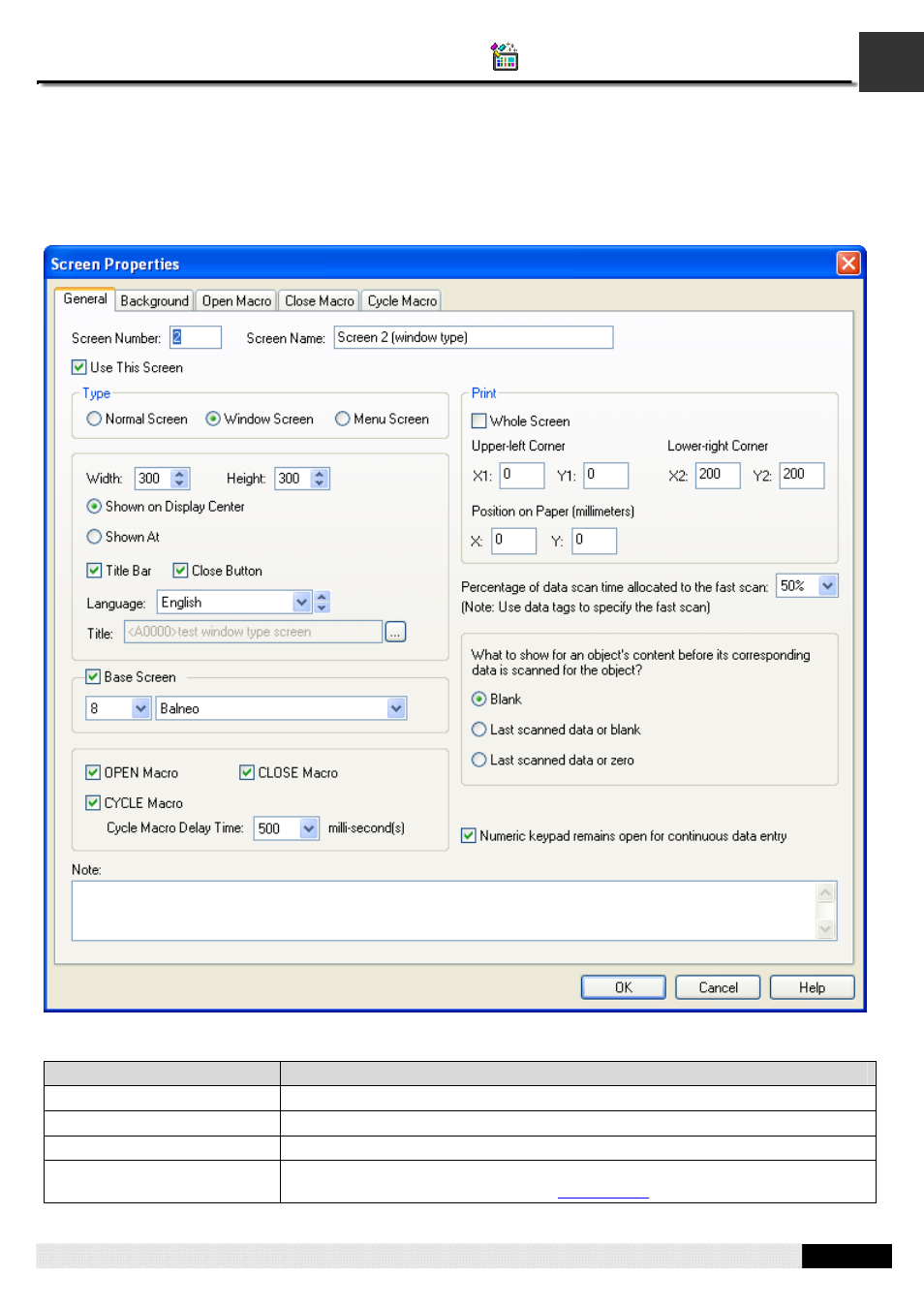Toggle the Title Bar checkbox
The height and width of the screenshot is (1308, 924).
click(94, 571)
